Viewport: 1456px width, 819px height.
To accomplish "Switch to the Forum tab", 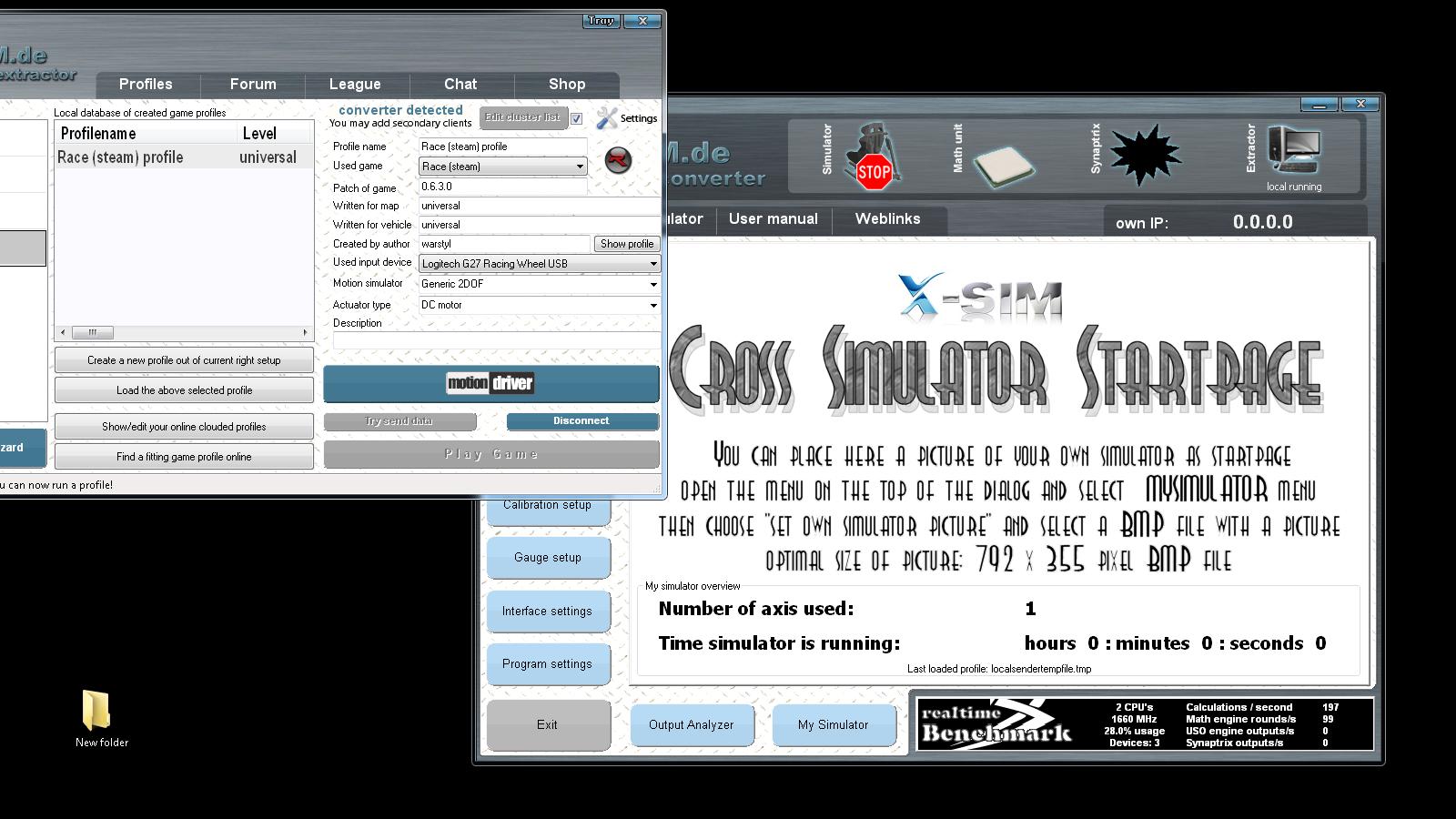I will click(x=253, y=84).
